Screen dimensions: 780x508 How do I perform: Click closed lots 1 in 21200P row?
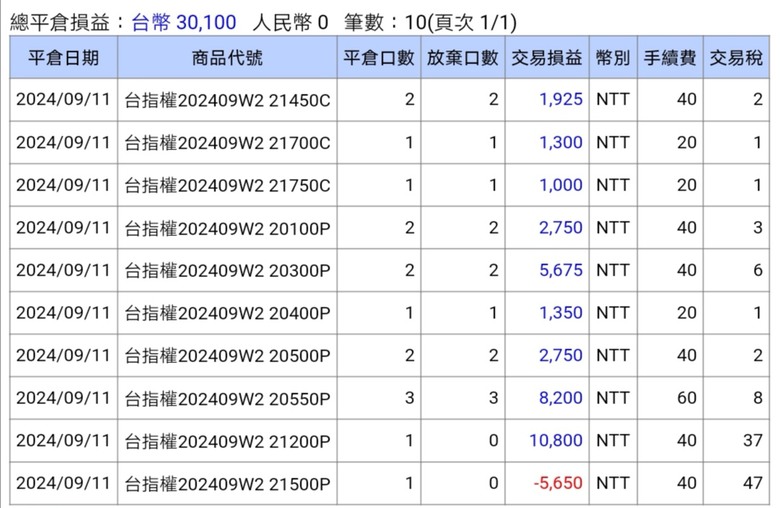point(409,440)
